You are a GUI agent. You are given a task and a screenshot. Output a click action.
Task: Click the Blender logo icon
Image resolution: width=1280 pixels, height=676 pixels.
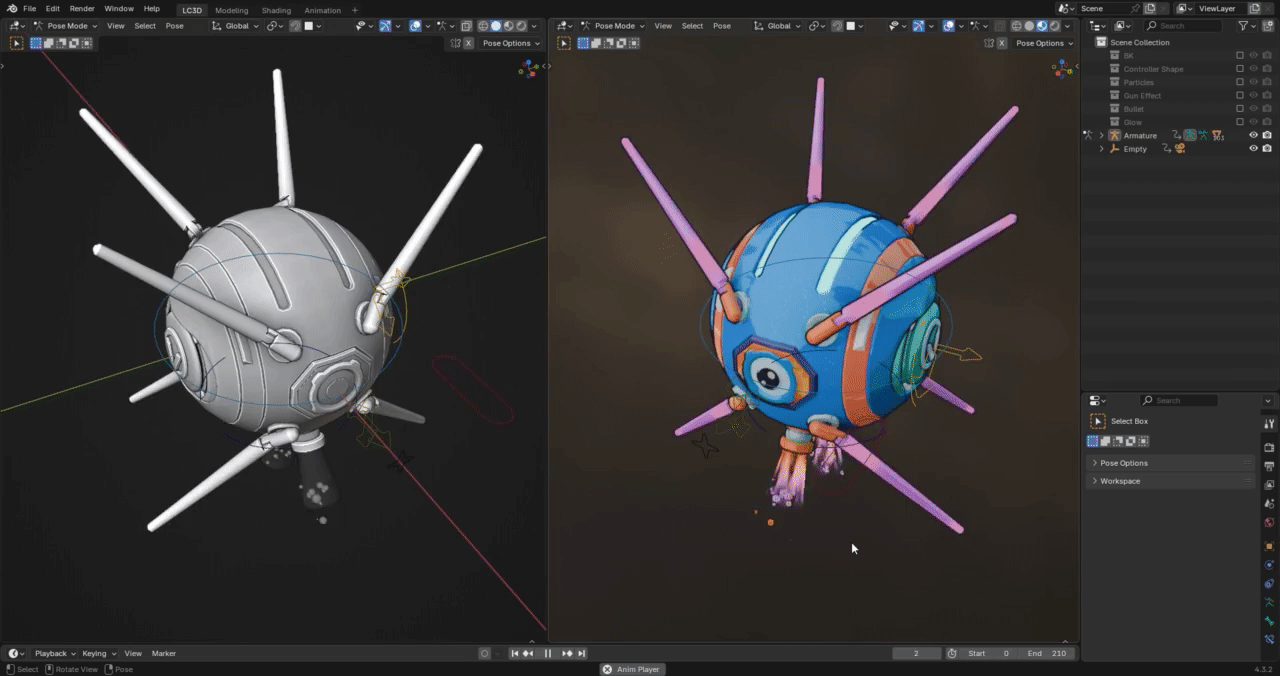click(11, 9)
